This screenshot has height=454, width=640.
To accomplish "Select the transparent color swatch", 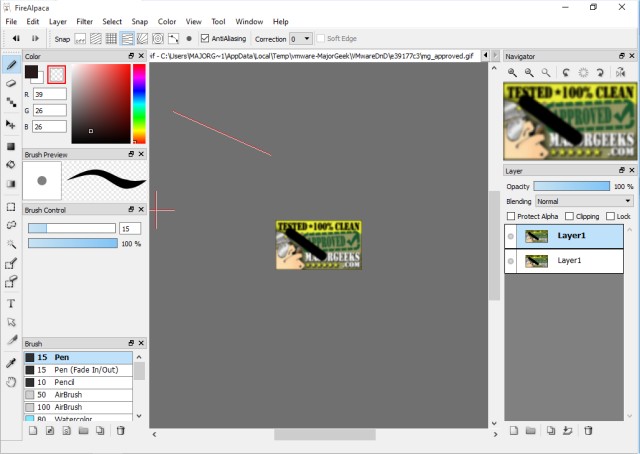I will [56, 74].
